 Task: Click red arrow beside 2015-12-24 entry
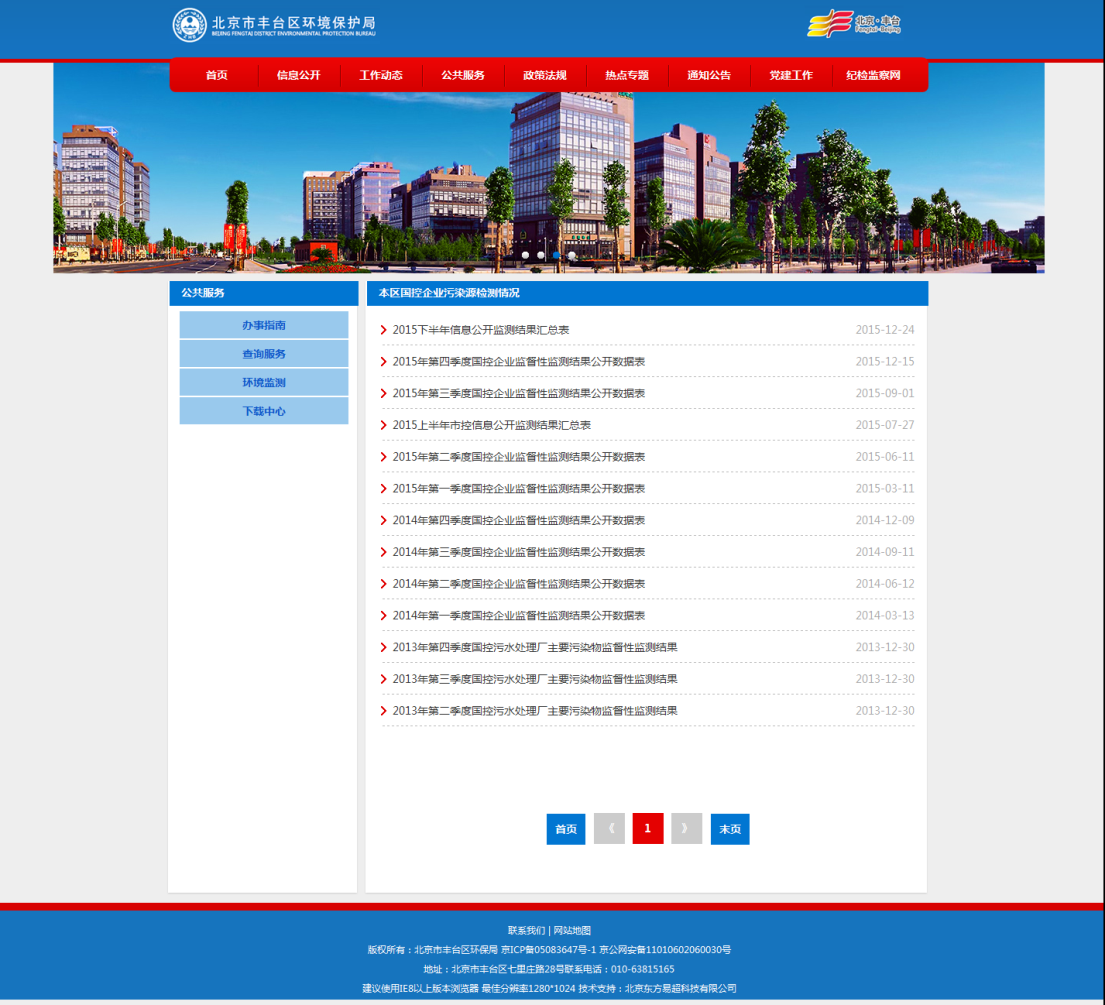pos(384,330)
